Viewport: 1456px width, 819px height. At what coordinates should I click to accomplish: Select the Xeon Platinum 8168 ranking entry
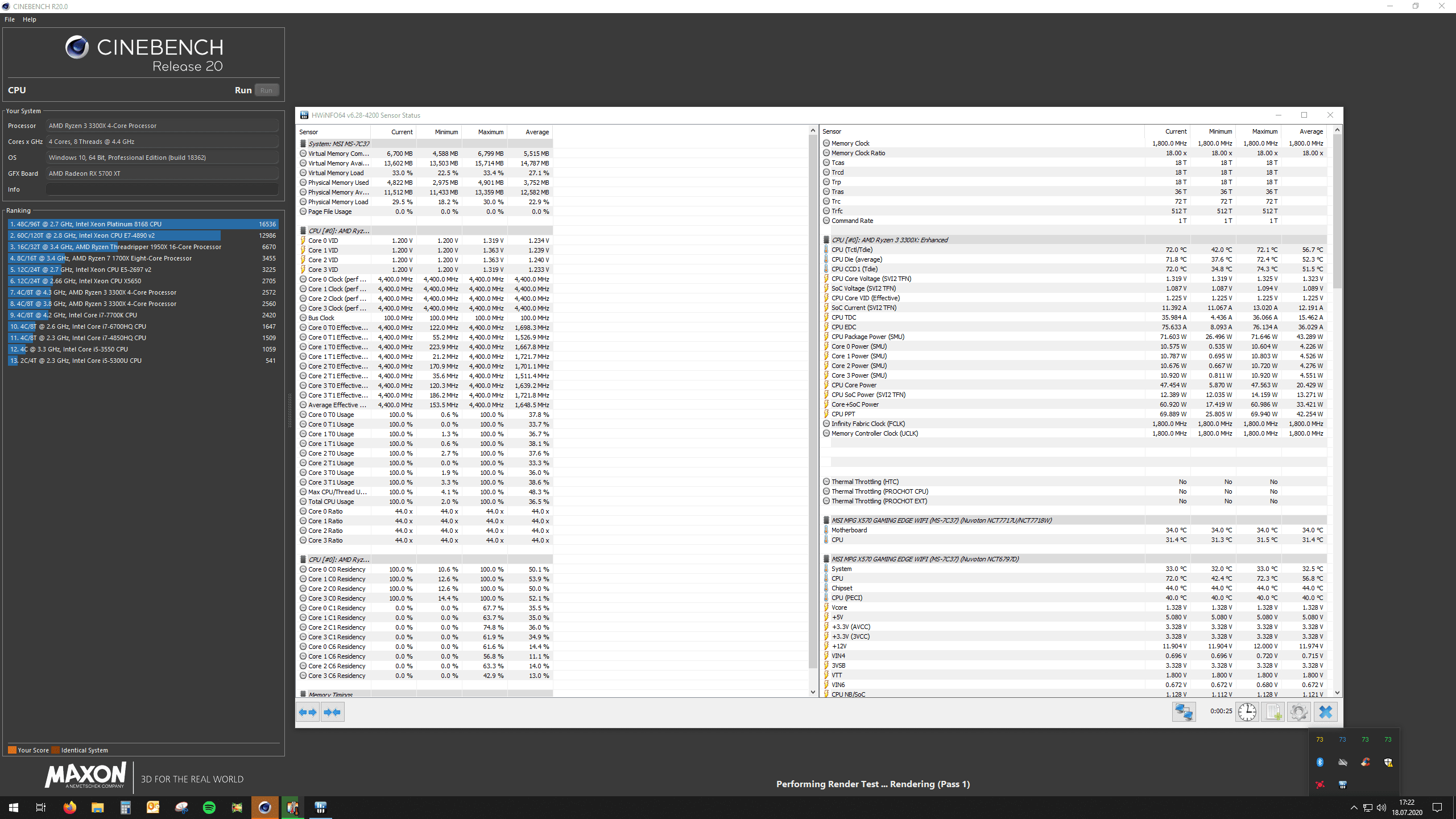point(142,224)
